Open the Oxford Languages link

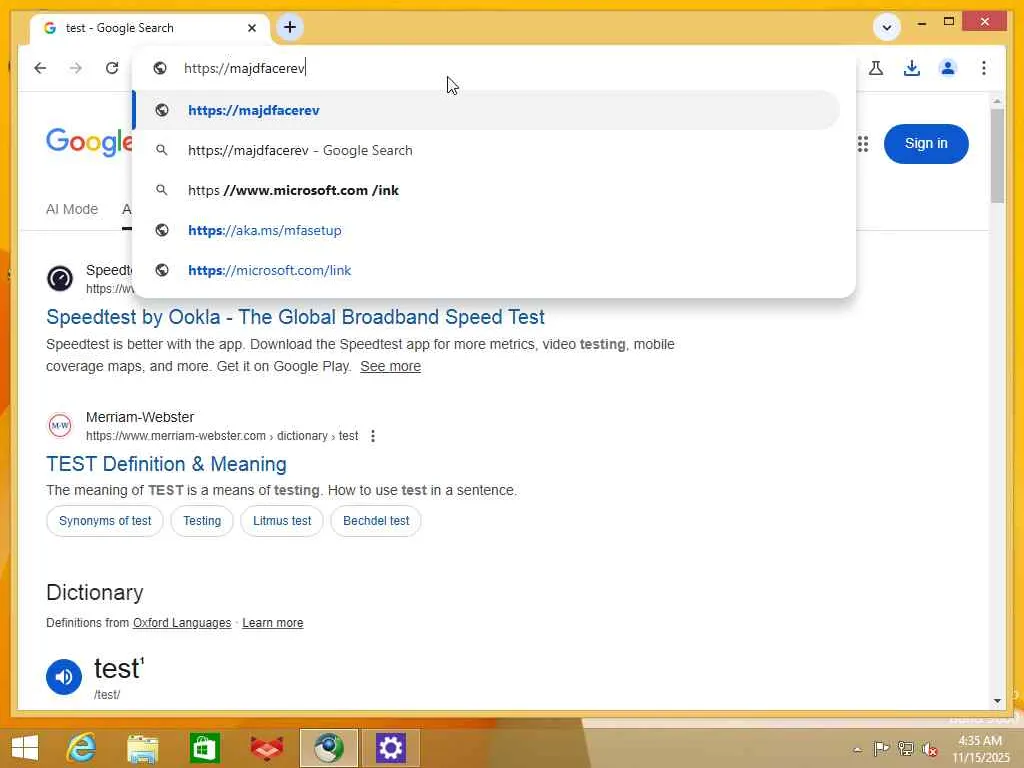pyautogui.click(x=182, y=623)
